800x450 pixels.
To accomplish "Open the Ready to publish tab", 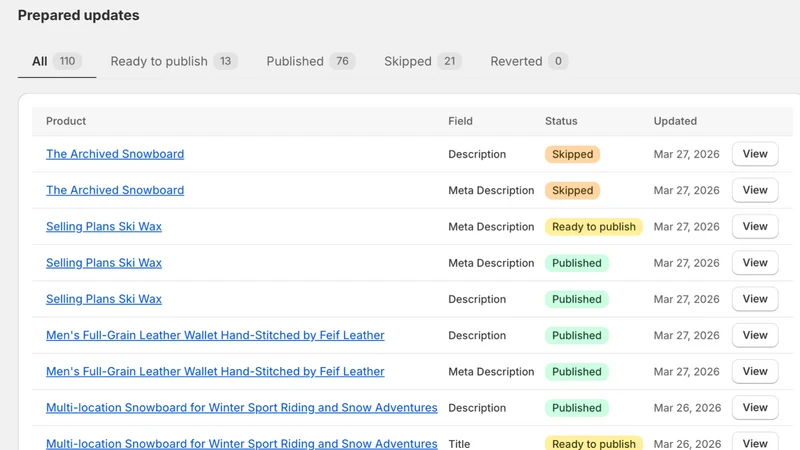I will pos(174,61).
